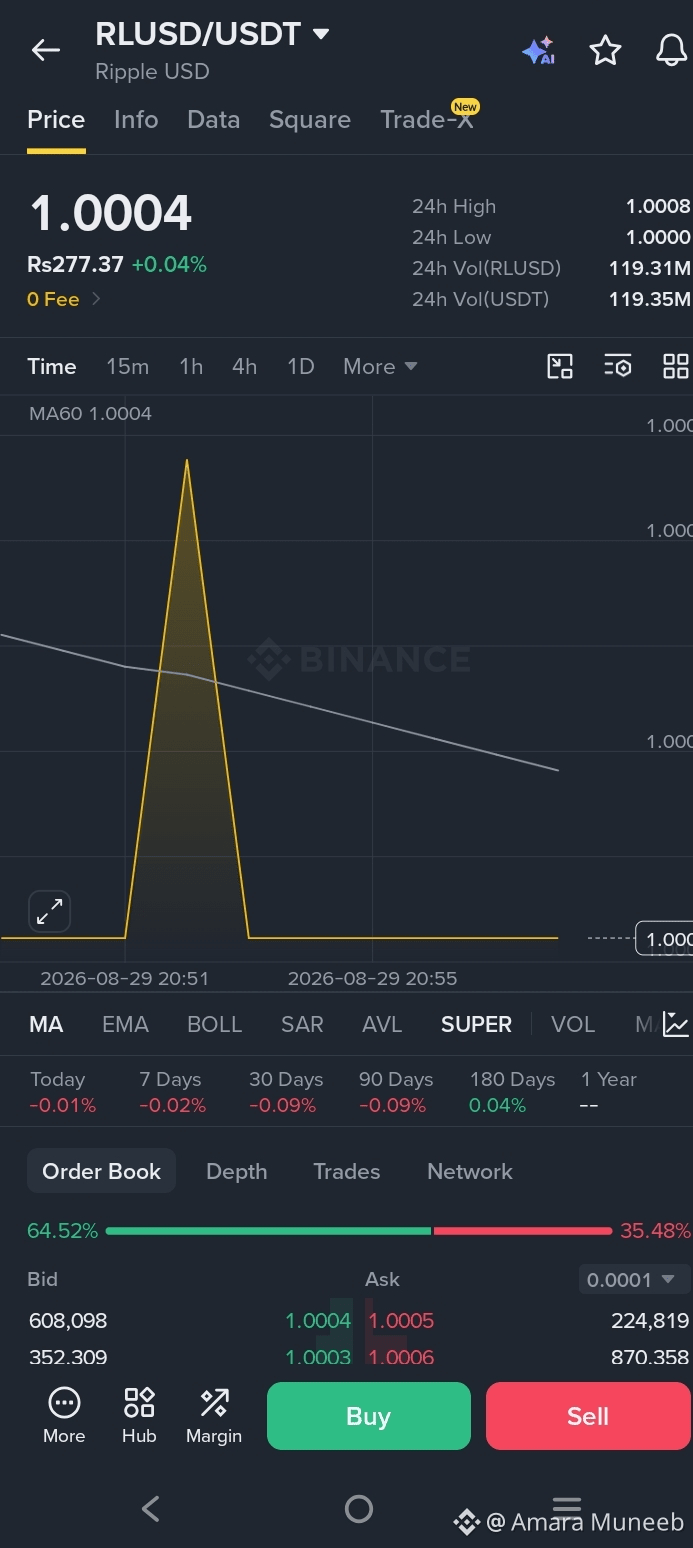Switch to the Square tab
The image size is (693, 1548).
310,120
